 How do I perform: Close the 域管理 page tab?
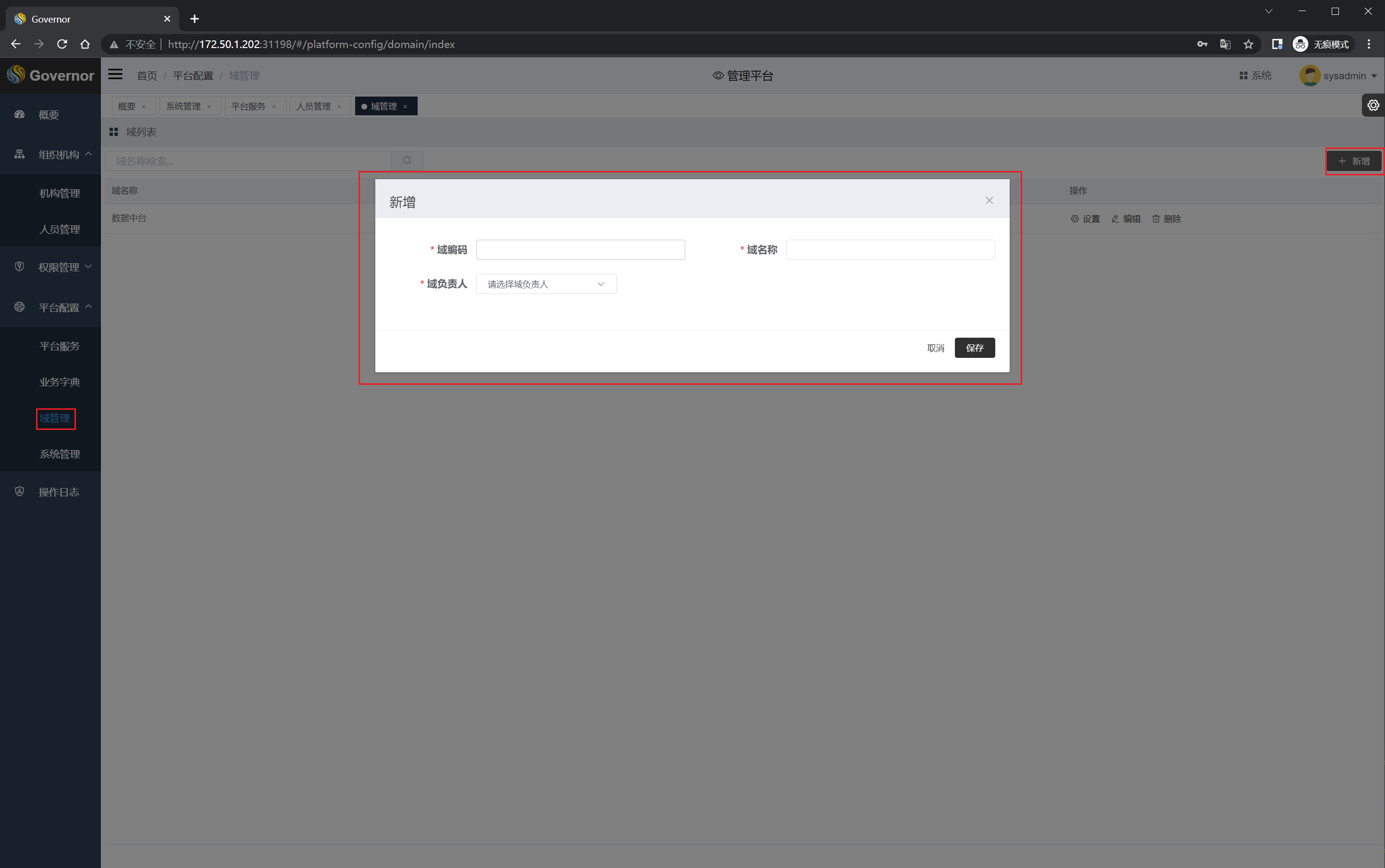point(405,107)
